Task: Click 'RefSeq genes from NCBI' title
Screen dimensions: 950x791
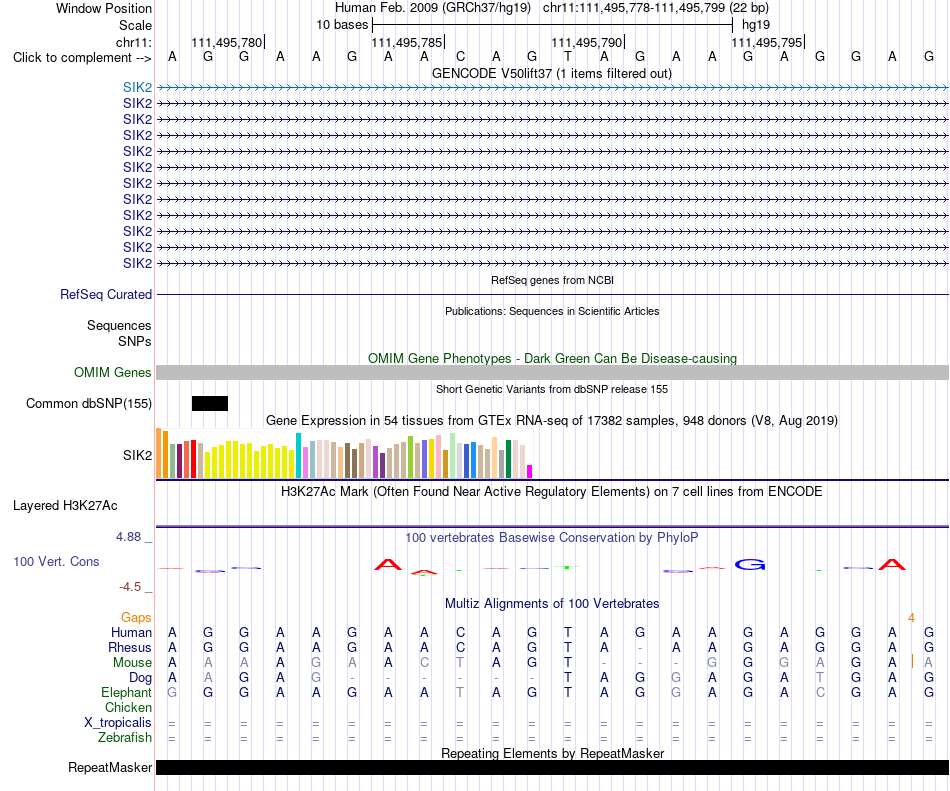Action: click(x=552, y=280)
